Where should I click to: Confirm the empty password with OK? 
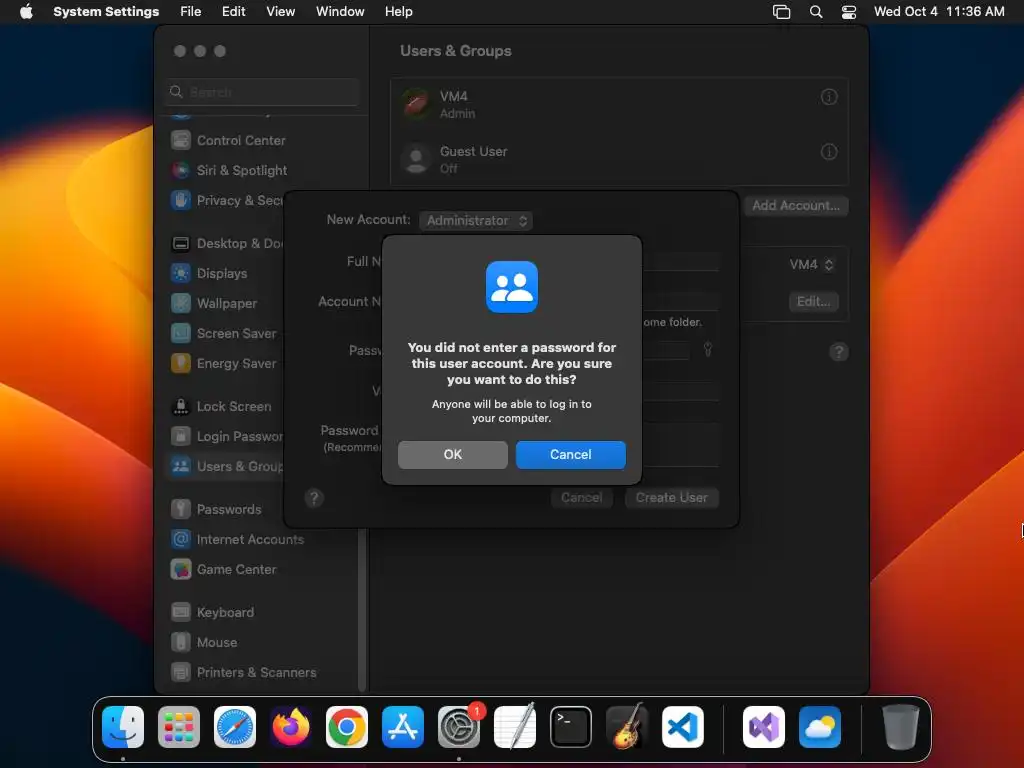[x=453, y=455]
